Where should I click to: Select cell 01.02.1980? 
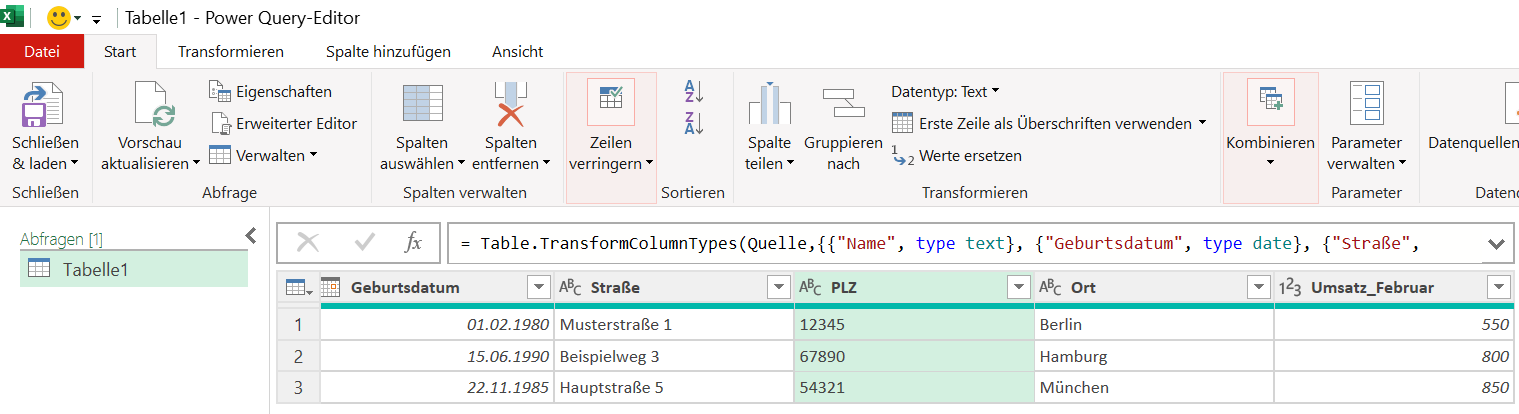coord(437,325)
